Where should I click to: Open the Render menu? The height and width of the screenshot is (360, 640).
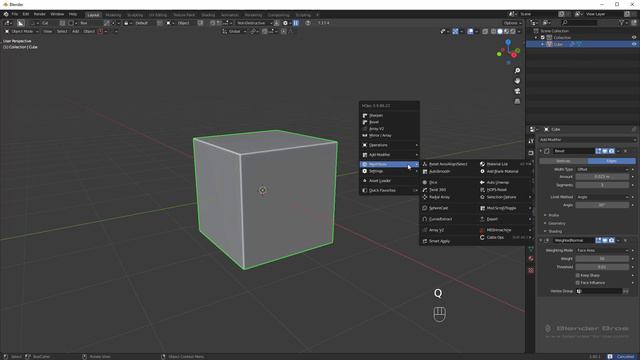click(40, 14)
